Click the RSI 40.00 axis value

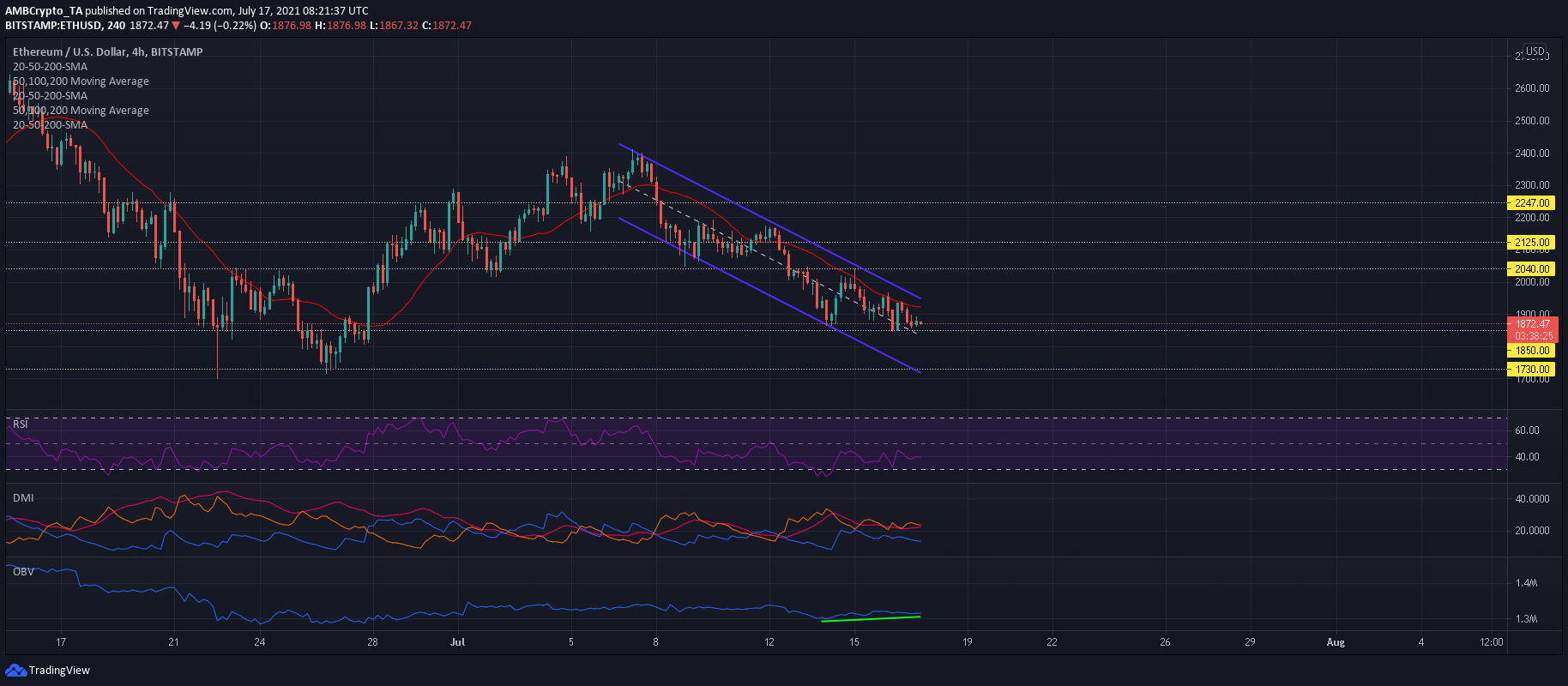[1527, 457]
